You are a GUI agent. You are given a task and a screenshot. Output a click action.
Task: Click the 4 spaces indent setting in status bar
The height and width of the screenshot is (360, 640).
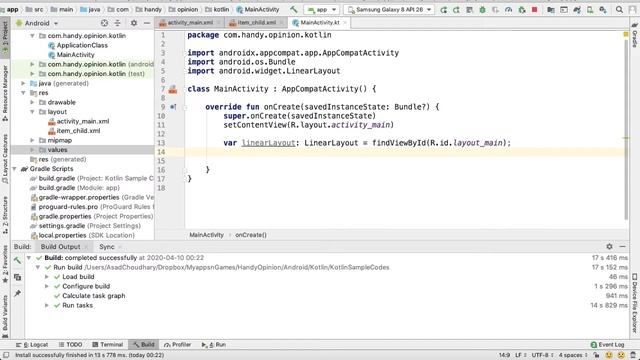573,355
